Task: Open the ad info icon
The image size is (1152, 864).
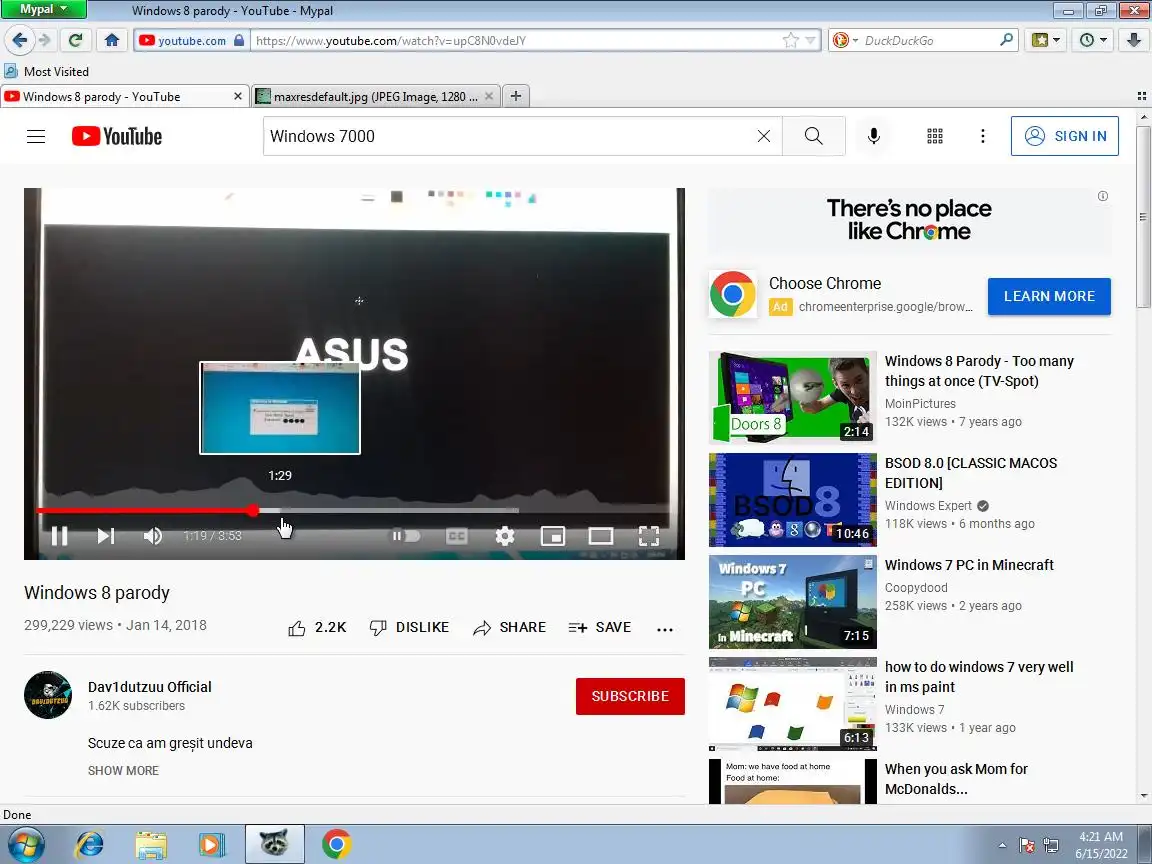Action: [1103, 196]
